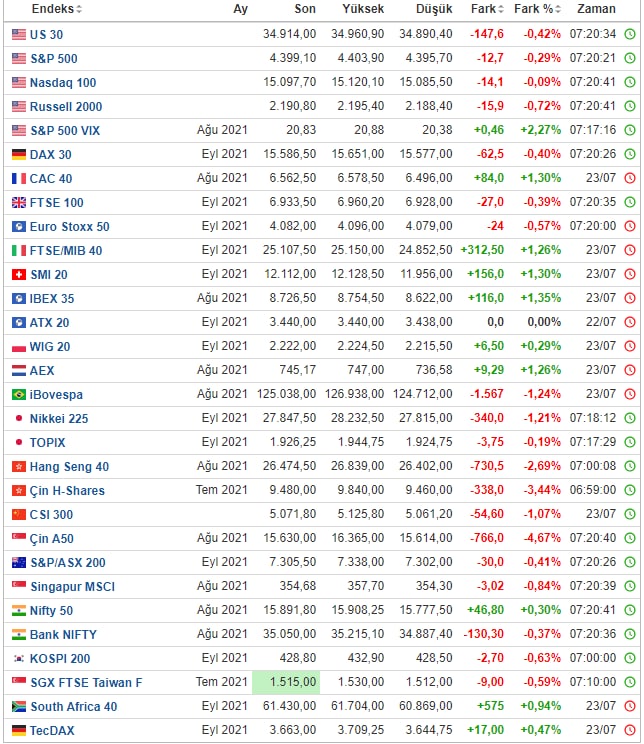This screenshot has height=744, width=644.
Task: Click the green clock icon in US 30 row
Action: pyautogui.click(x=630, y=34)
